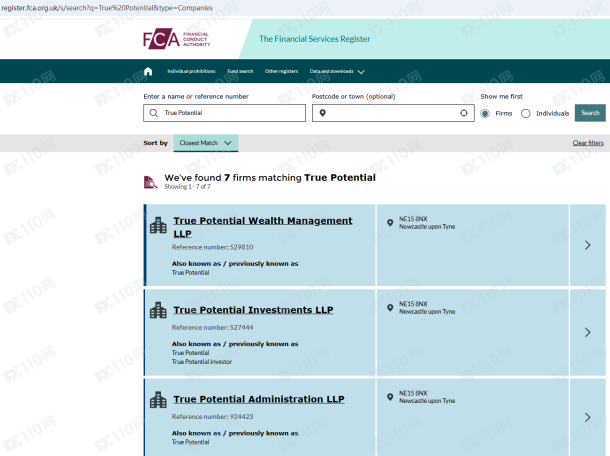Click the FCA logo
The image size is (610, 456).
177,39
